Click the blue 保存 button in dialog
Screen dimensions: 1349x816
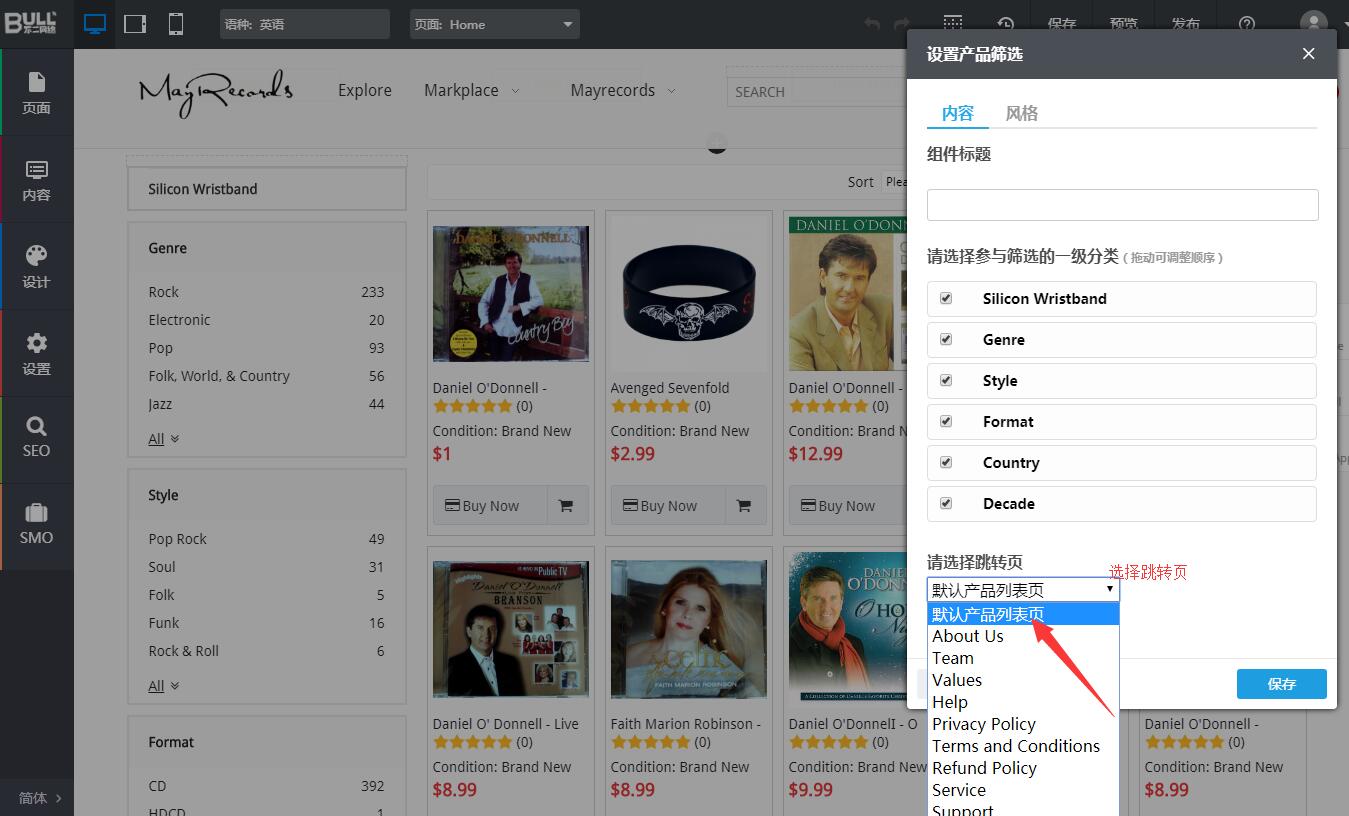click(1281, 684)
